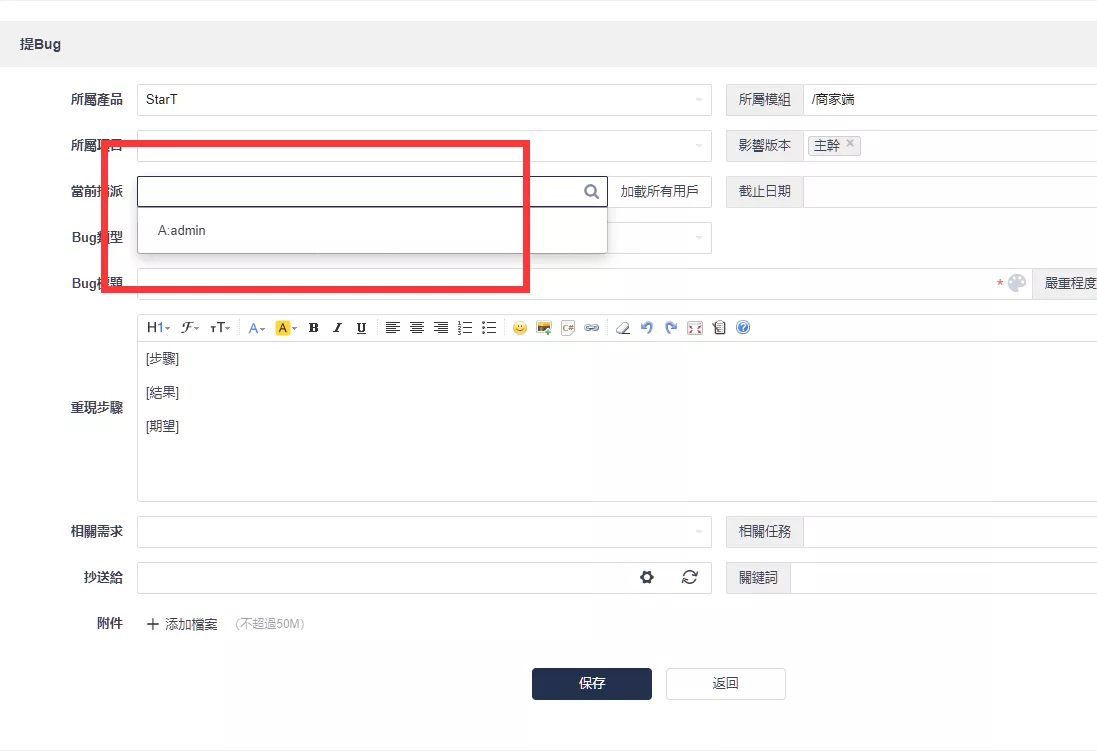
Task: Click the [步驟] line in editor
Action: (x=162, y=359)
